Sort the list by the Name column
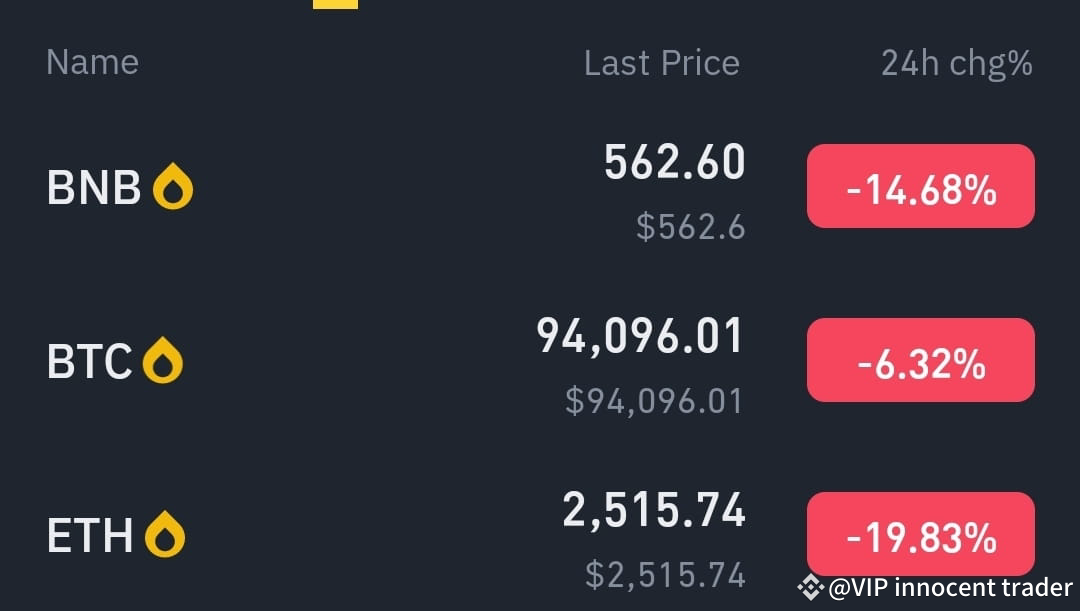 [x=92, y=62]
